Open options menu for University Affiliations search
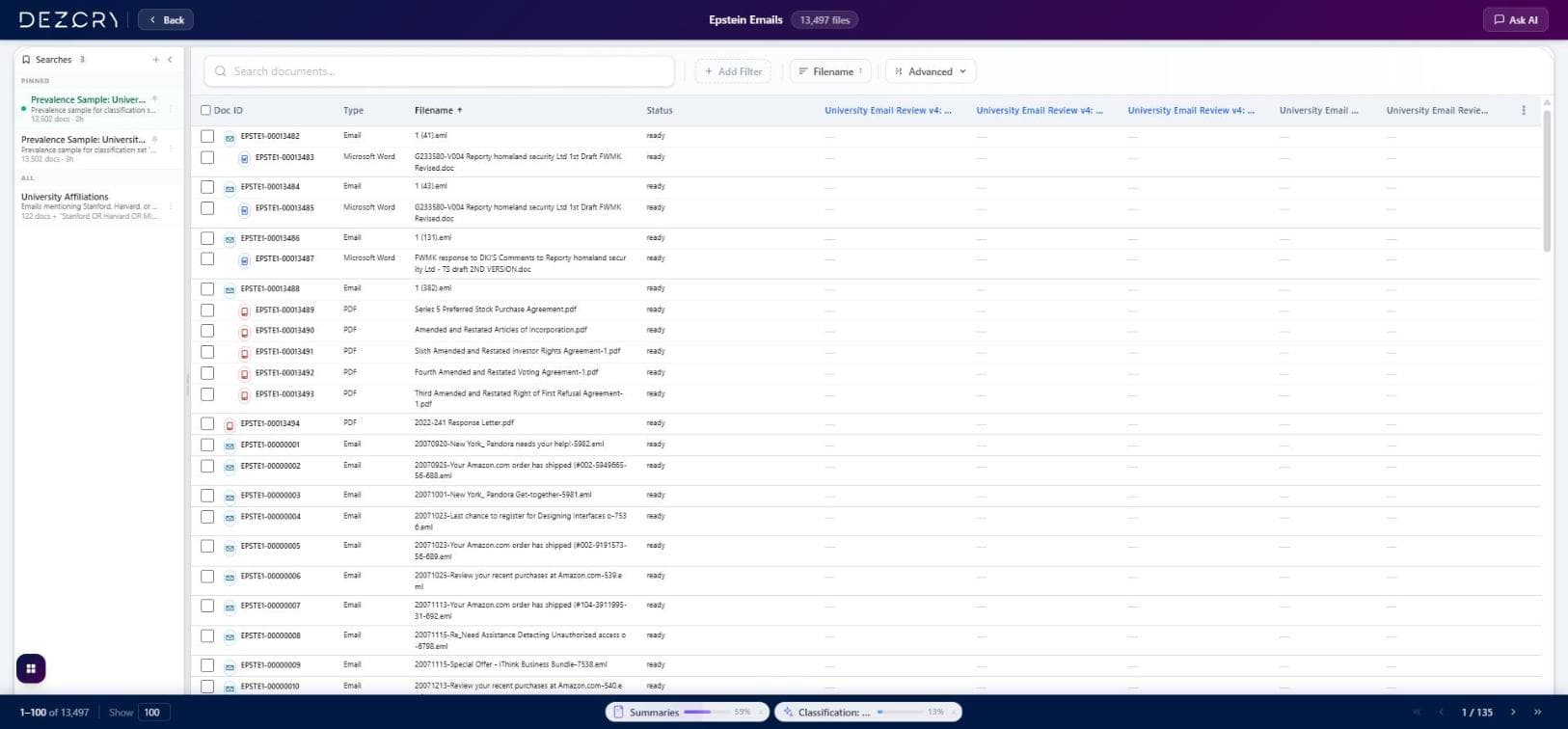 [172, 206]
